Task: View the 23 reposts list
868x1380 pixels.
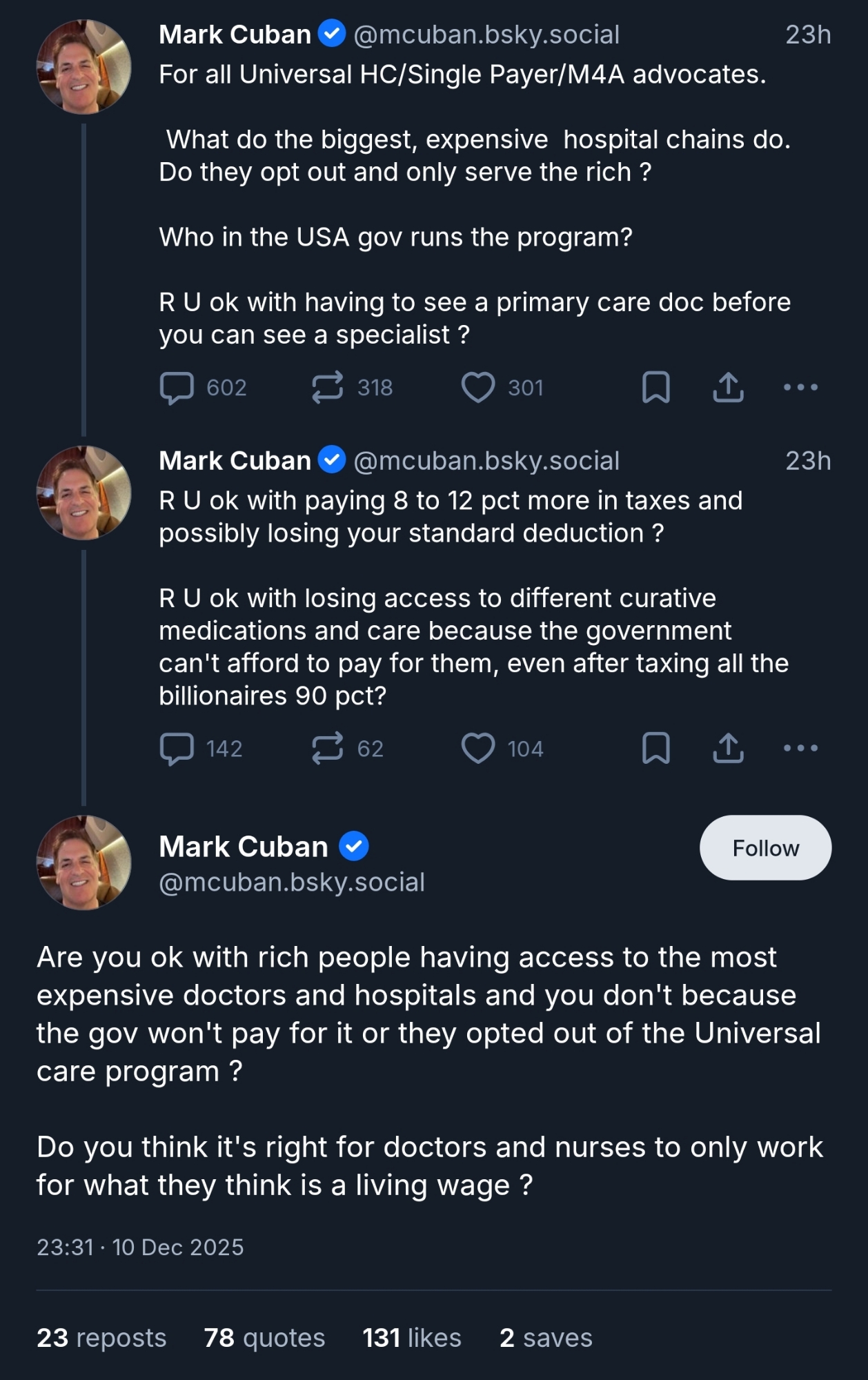Action: click(101, 1338)
